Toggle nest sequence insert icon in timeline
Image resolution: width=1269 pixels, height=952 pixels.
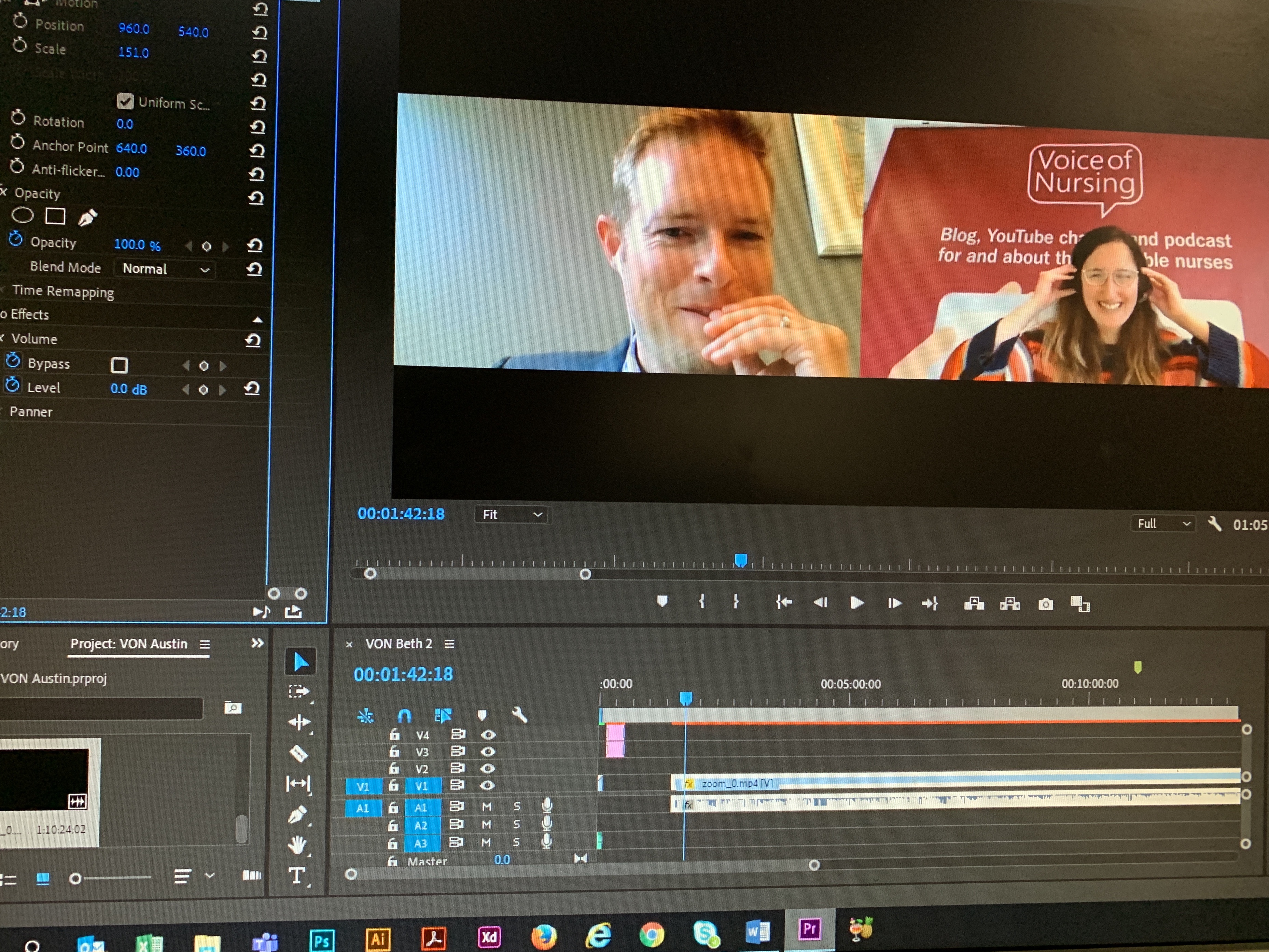[x=365, y=715]
